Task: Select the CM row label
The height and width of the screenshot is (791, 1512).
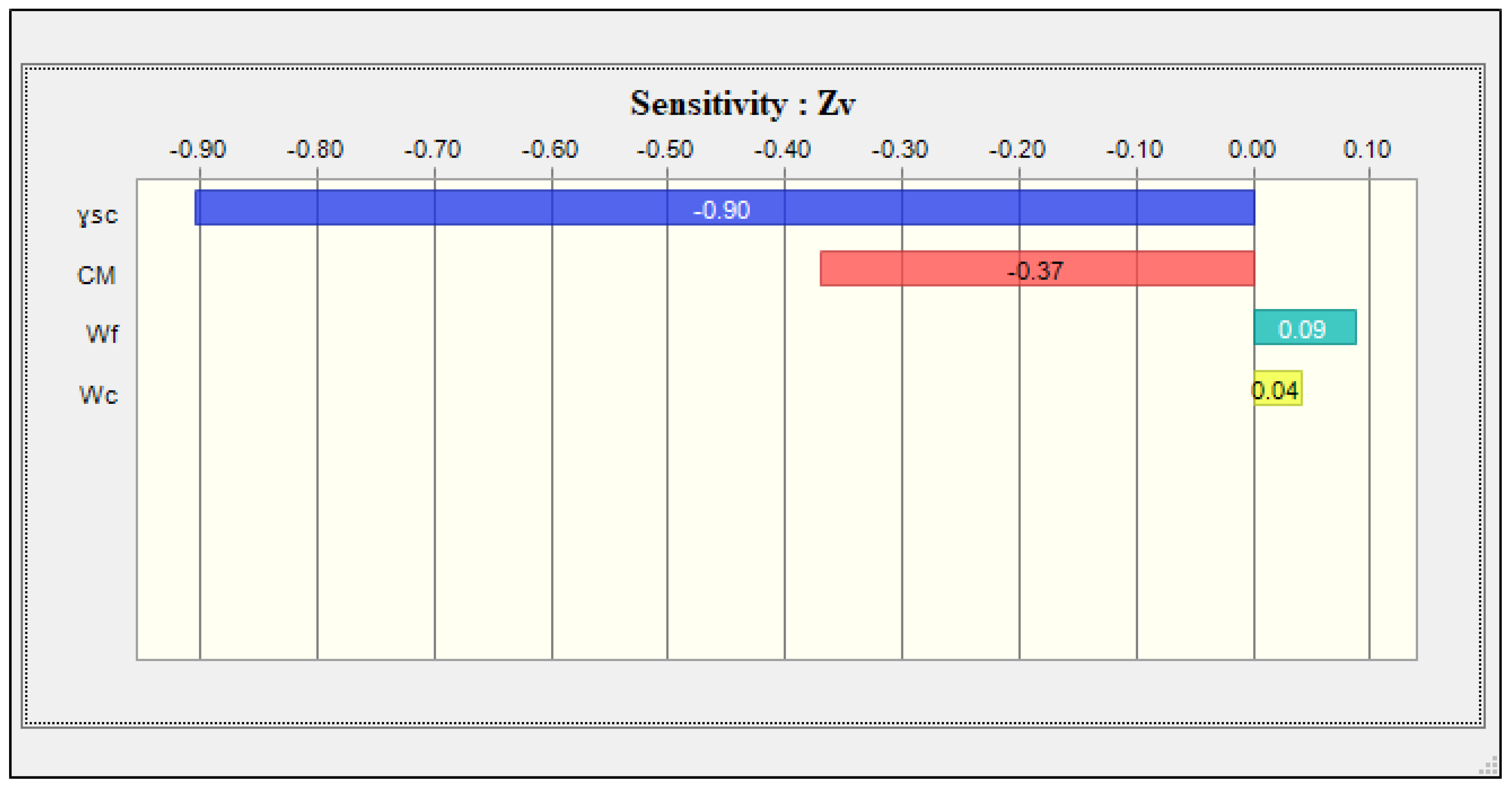Action: (96, 275)
